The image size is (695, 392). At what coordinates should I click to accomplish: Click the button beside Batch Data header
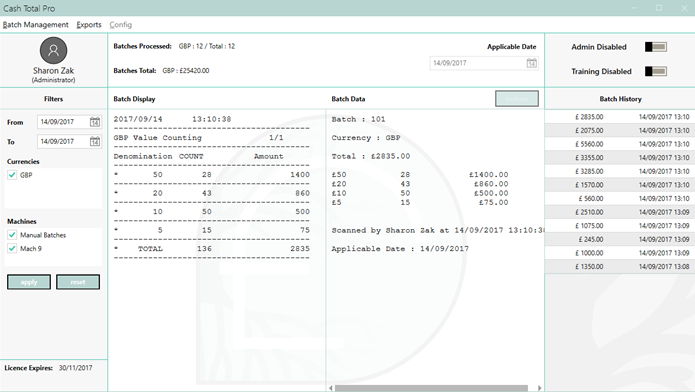(x=517, y=98)
